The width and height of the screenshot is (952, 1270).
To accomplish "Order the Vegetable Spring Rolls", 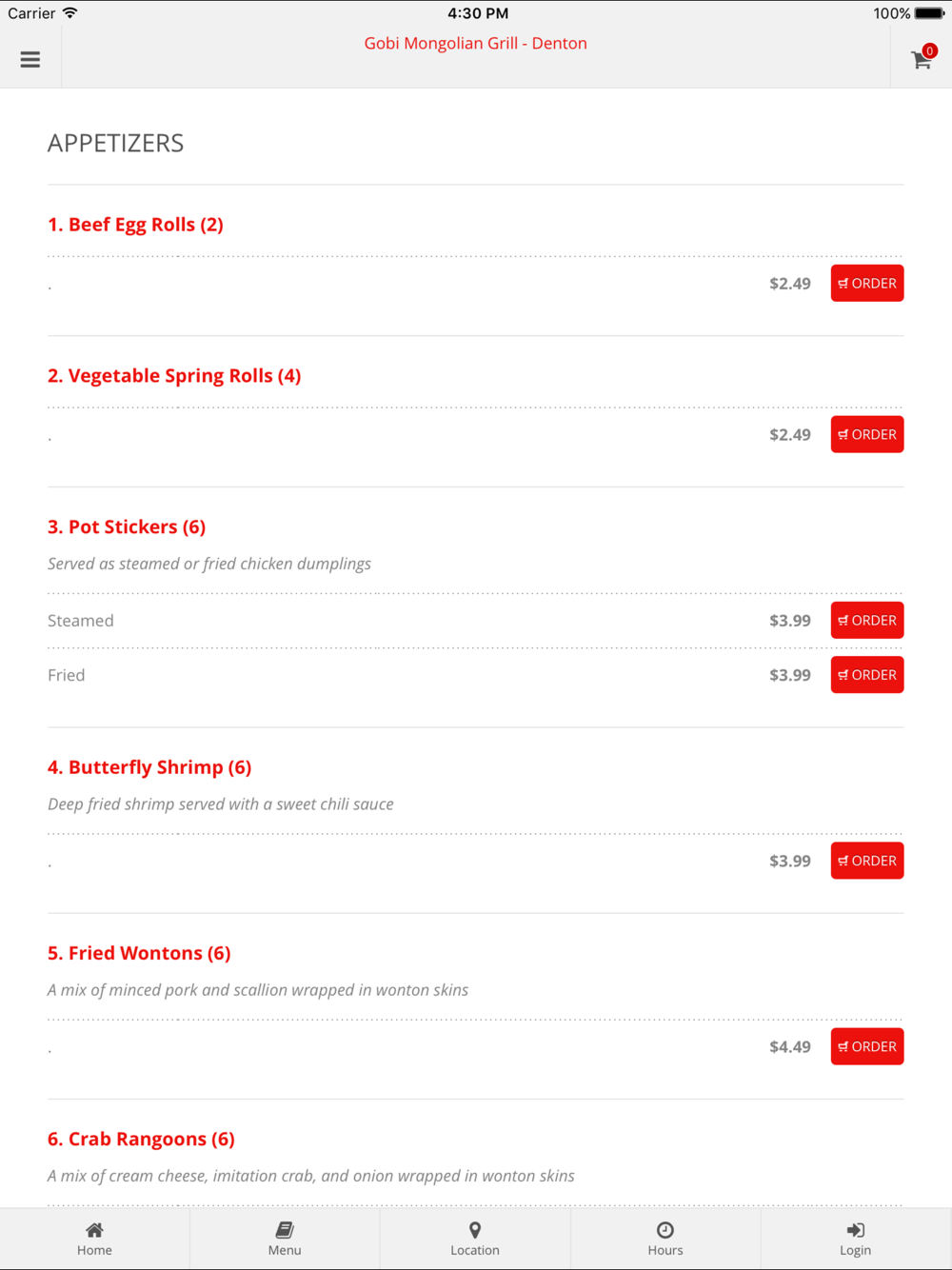I will point(867,434).
